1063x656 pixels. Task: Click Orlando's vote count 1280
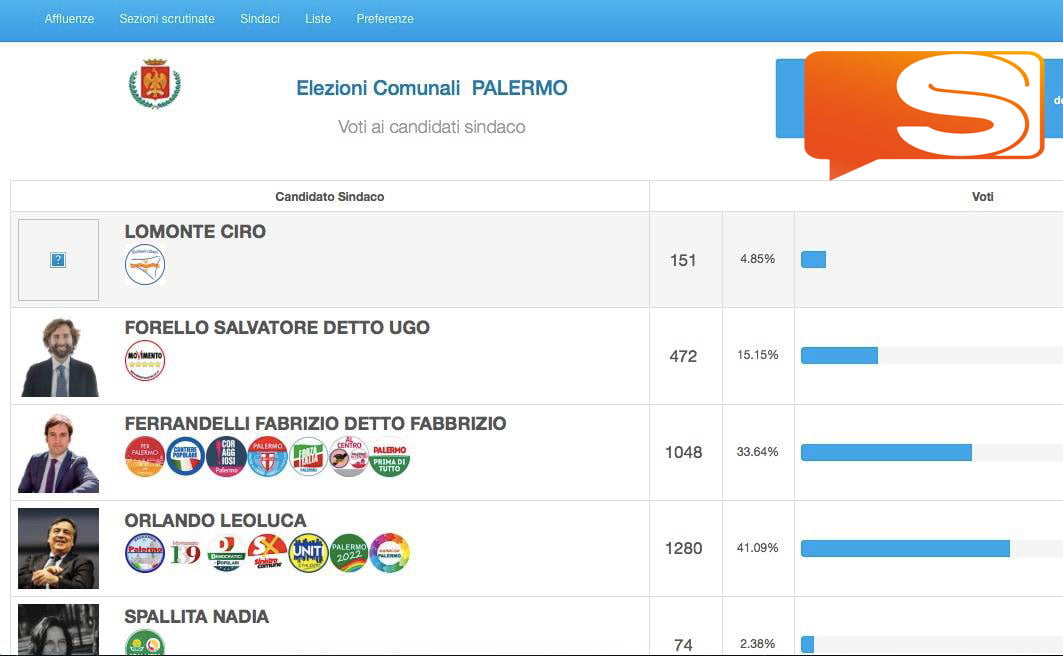[683, 548]
